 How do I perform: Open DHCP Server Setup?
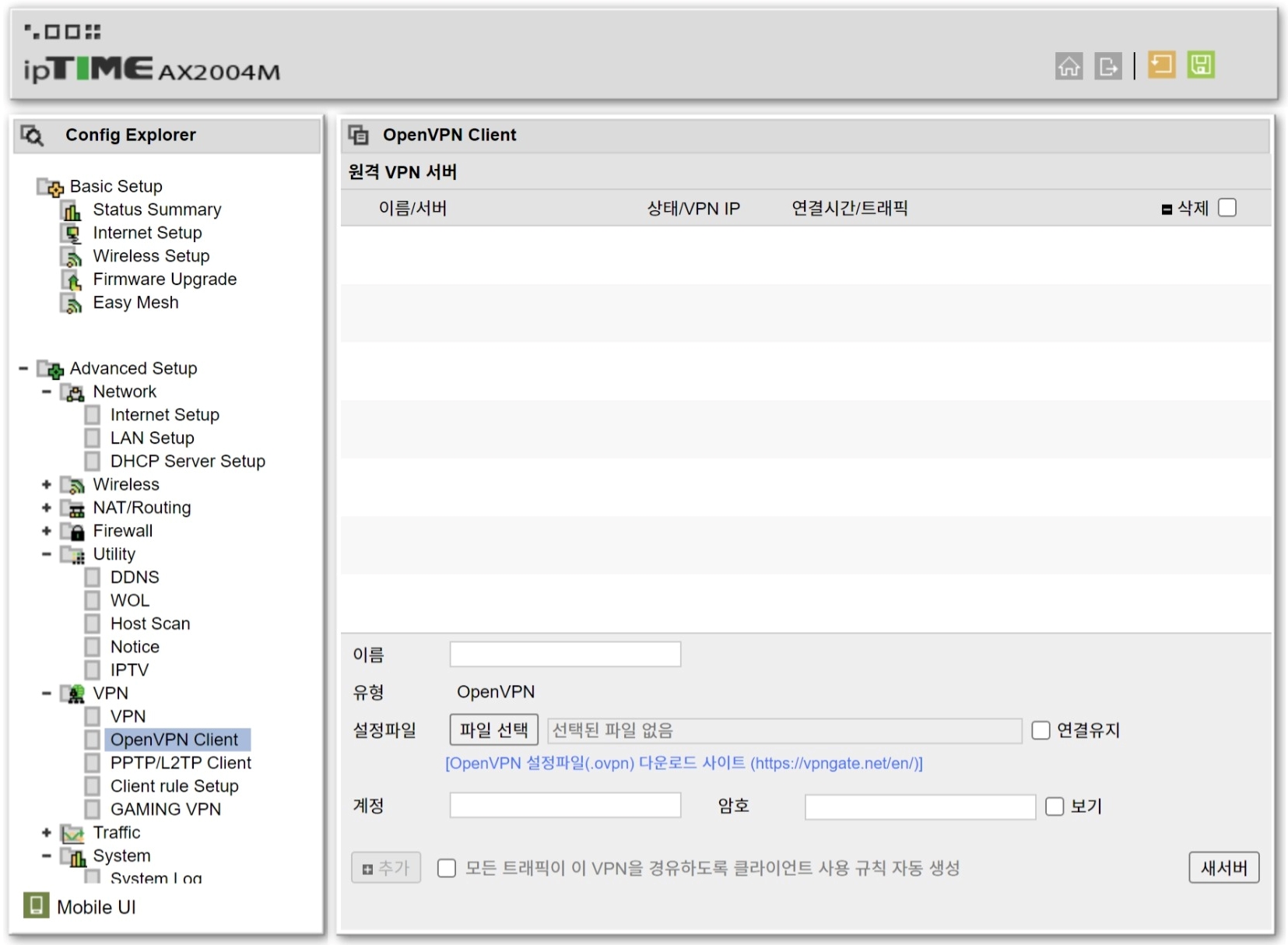188,462
